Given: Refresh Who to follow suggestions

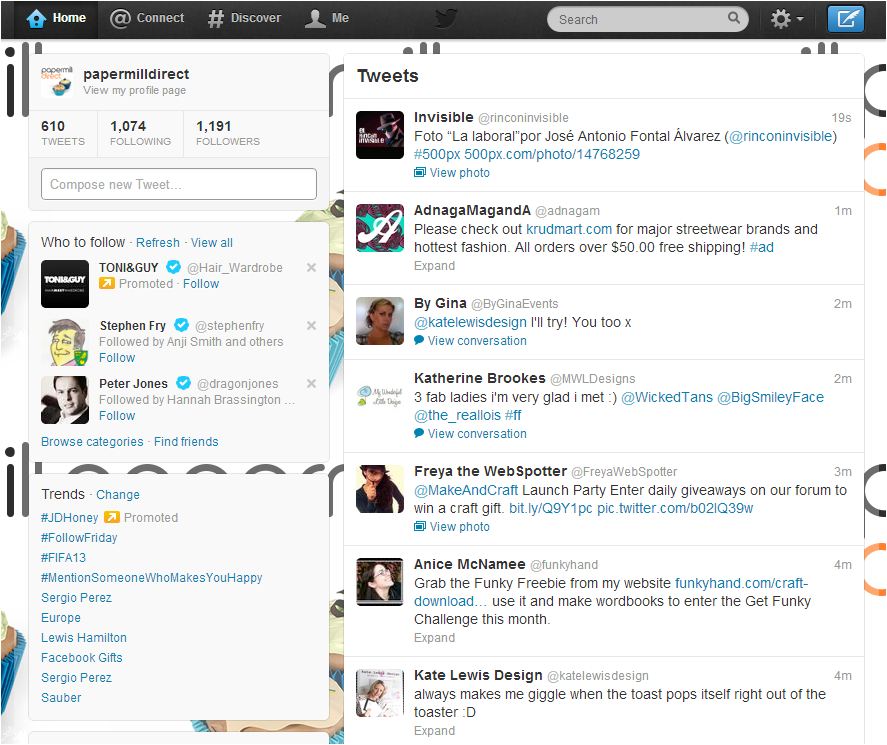Looking at the screenshot, I should pyautogui.click(x=158, y=243).
